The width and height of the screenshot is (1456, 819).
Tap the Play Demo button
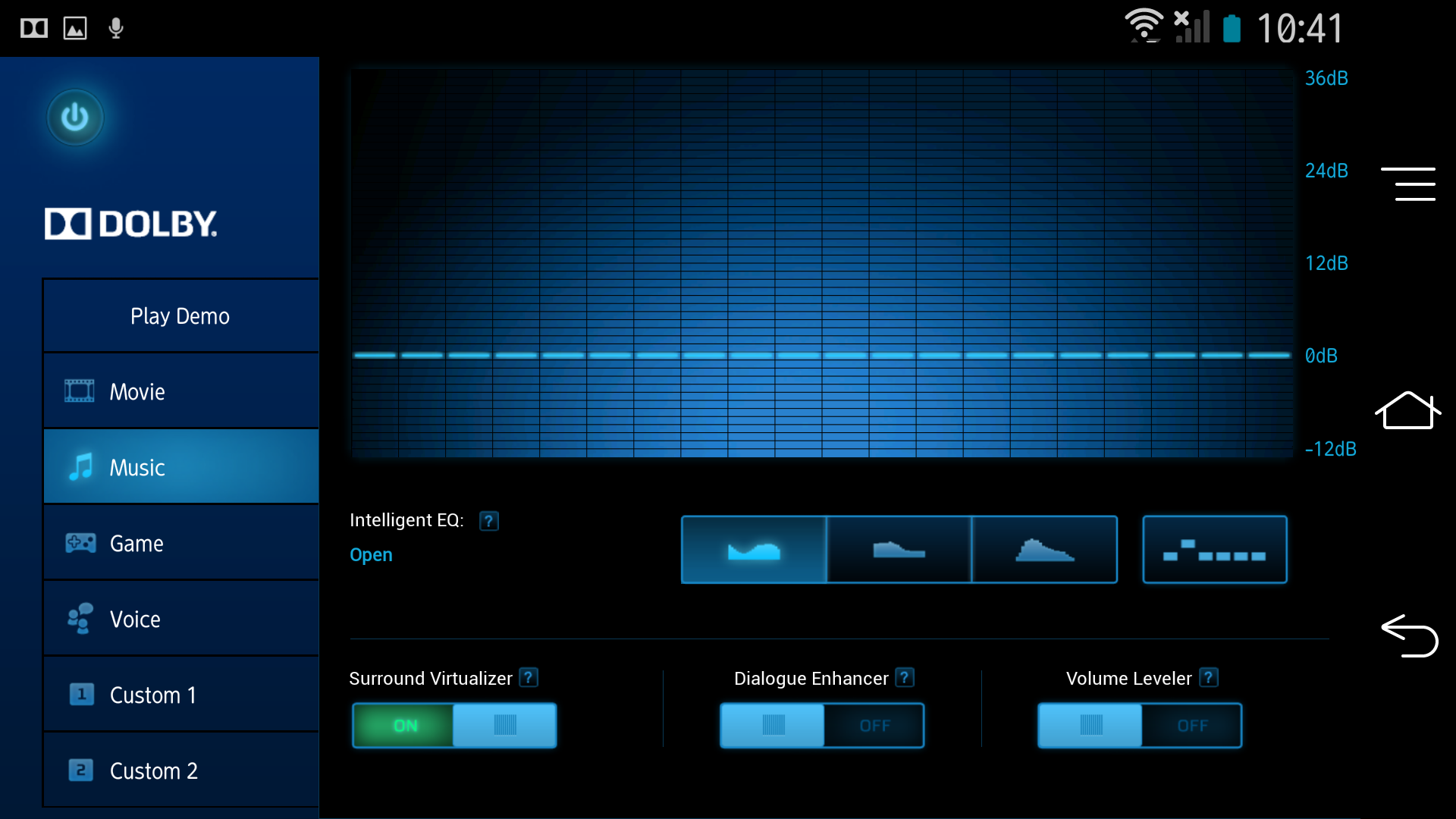click(181, 315)
